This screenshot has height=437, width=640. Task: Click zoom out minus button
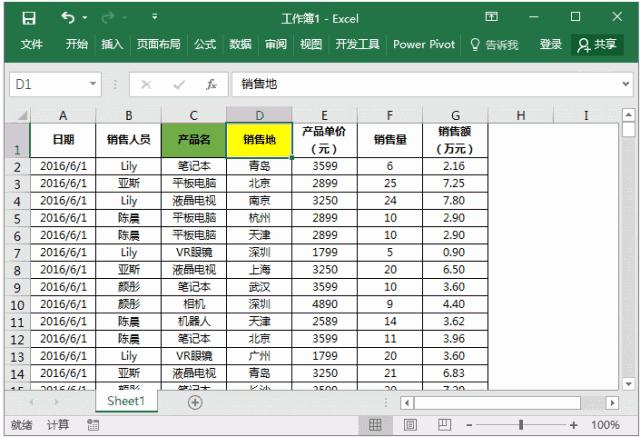pos(469,426)
